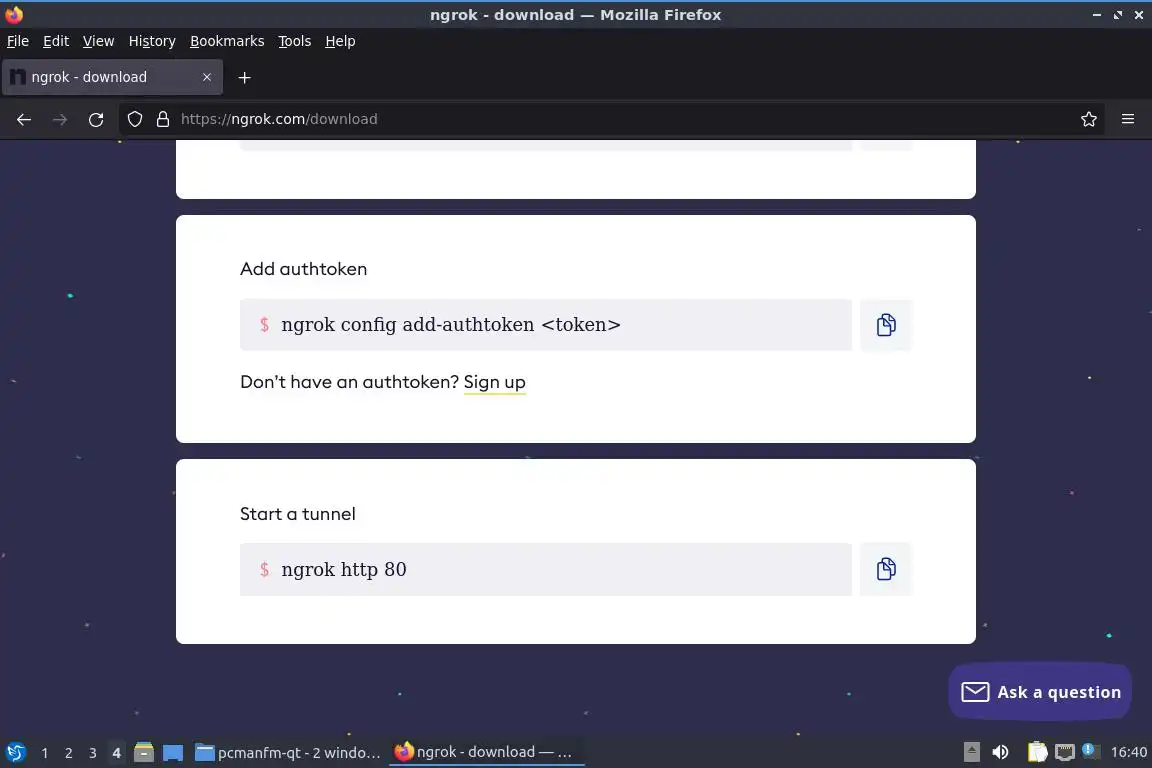Copy the add-authtoken command

885,325
